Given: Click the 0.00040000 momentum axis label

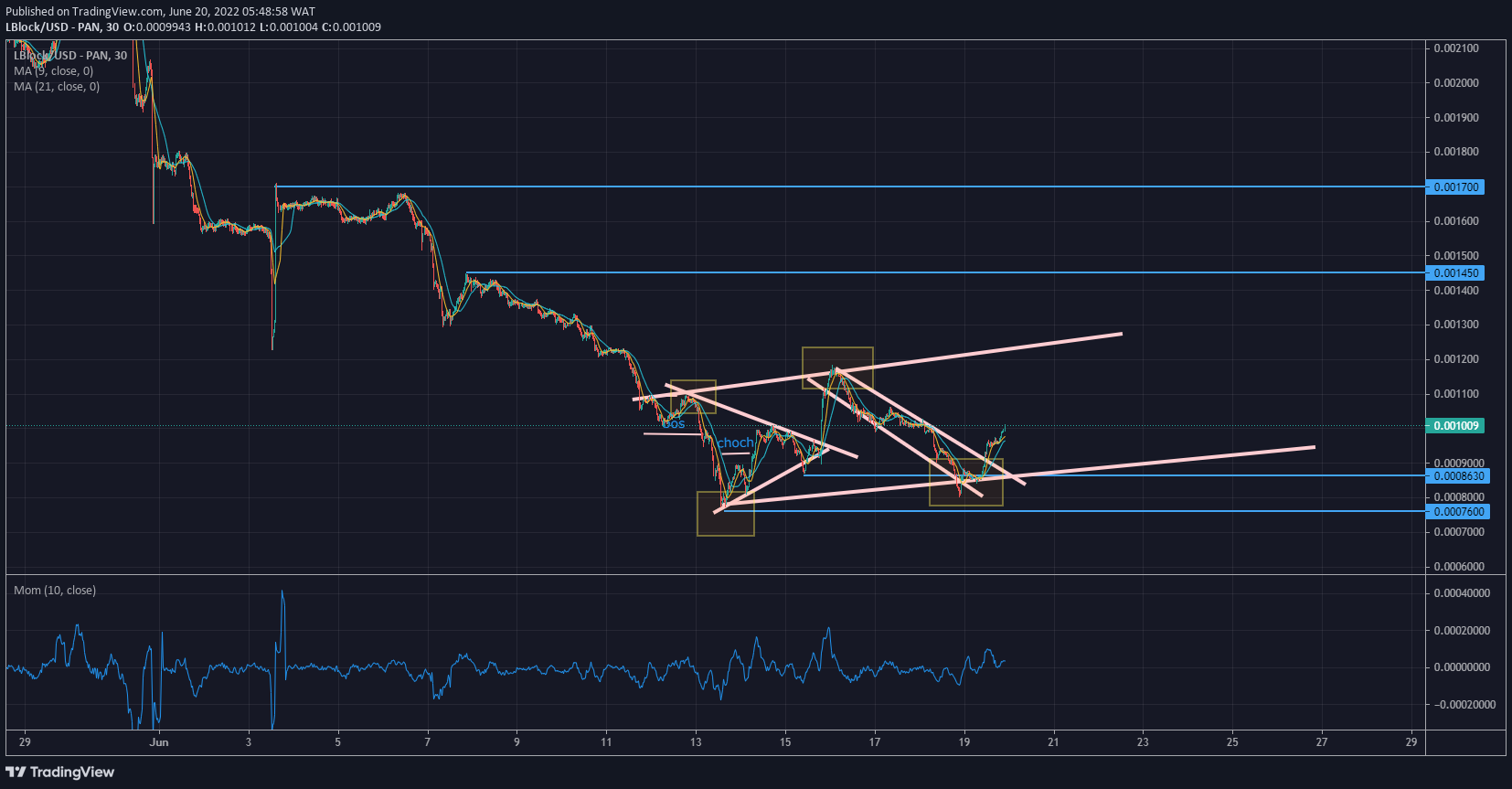Looking at the screenshot, I should [x=1462, y=592].
